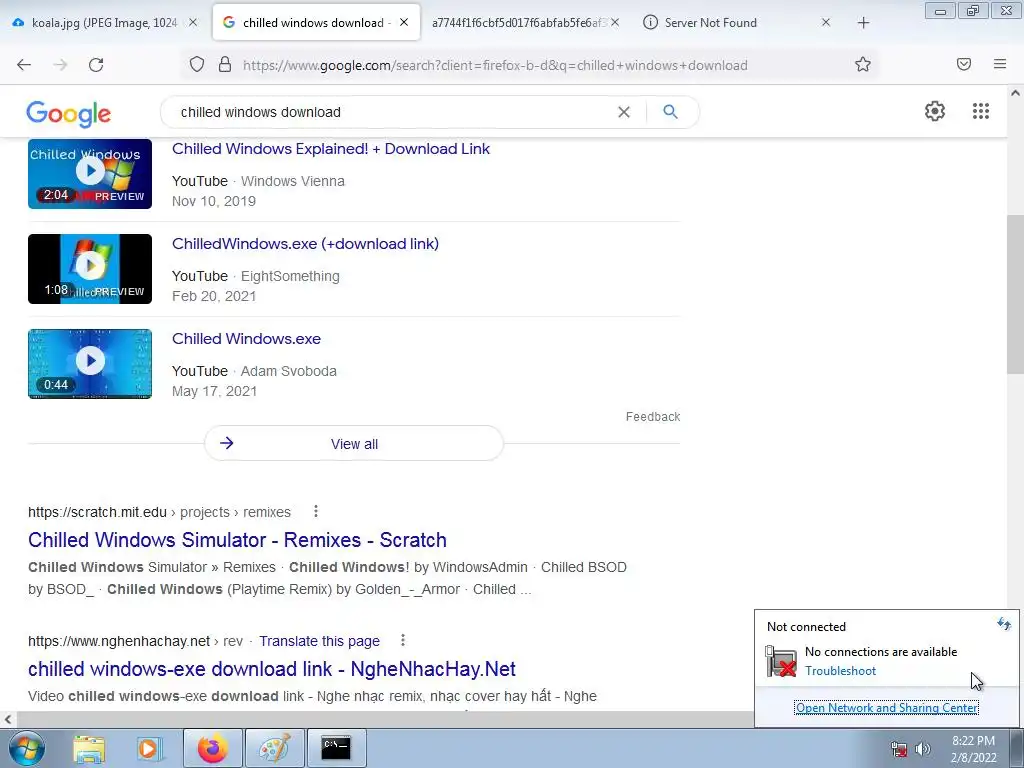Image resolution: width=1024 pixels, height=768 pixels.
Task: Close the Server Not Found tab
Action: click(x=825, y=23)
